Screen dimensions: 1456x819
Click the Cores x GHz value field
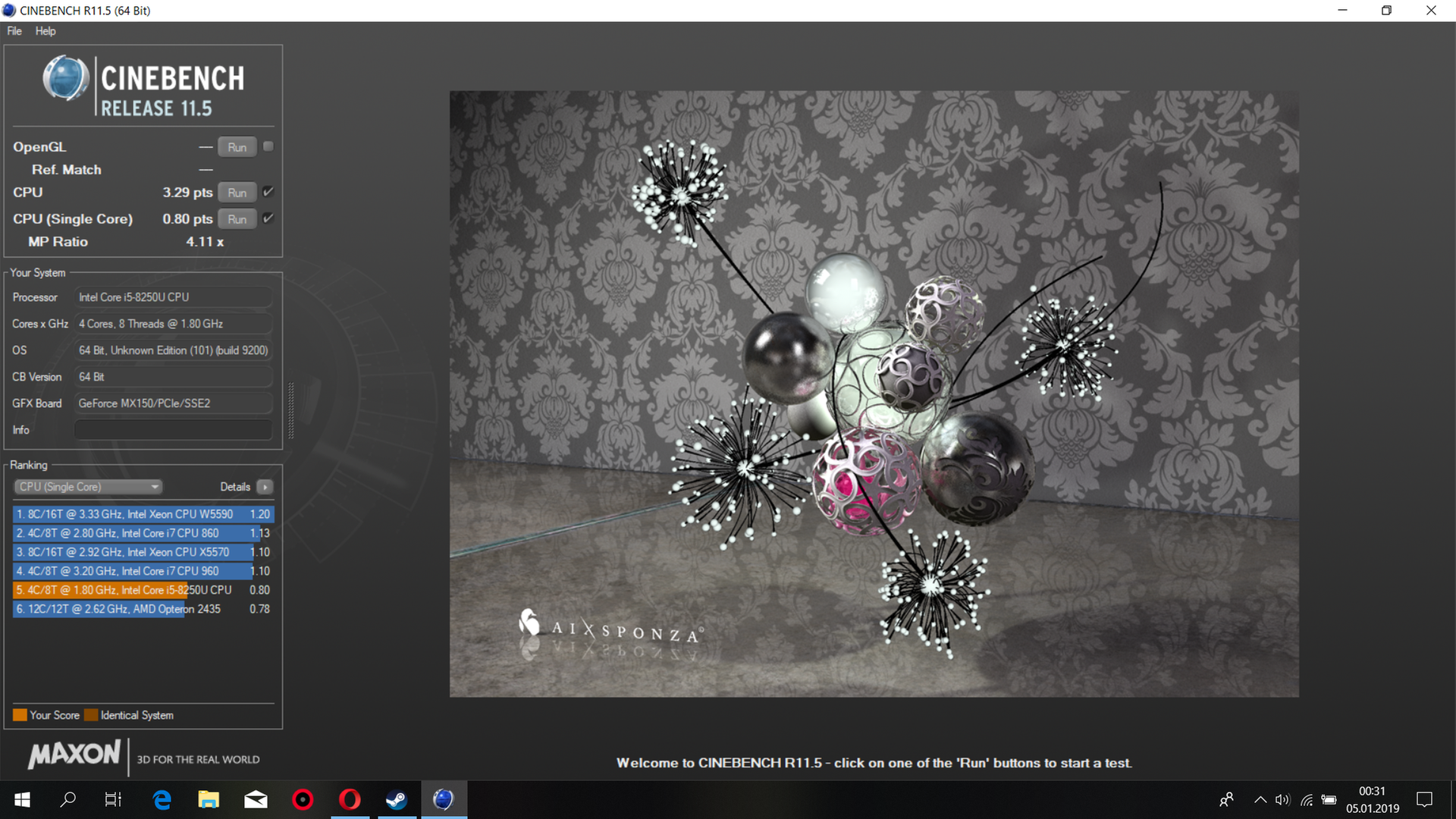tap(174, 324)
